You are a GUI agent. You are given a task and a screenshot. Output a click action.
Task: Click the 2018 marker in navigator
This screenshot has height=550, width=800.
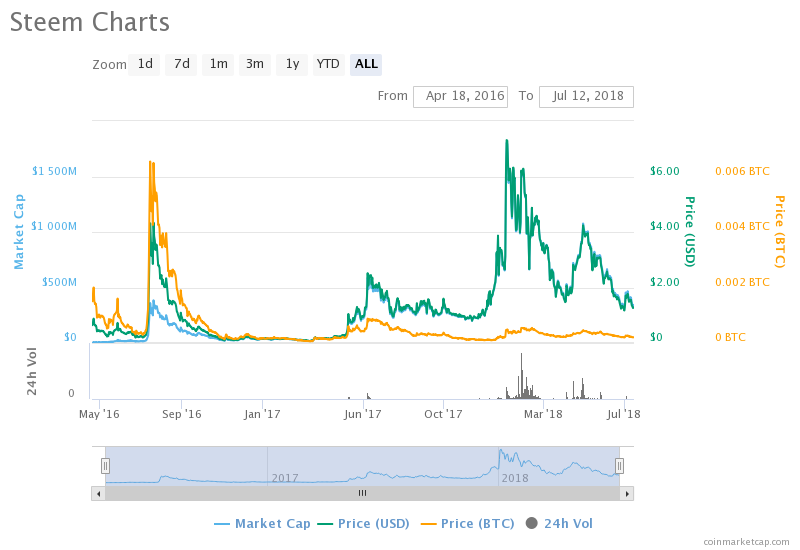[515, 478]
